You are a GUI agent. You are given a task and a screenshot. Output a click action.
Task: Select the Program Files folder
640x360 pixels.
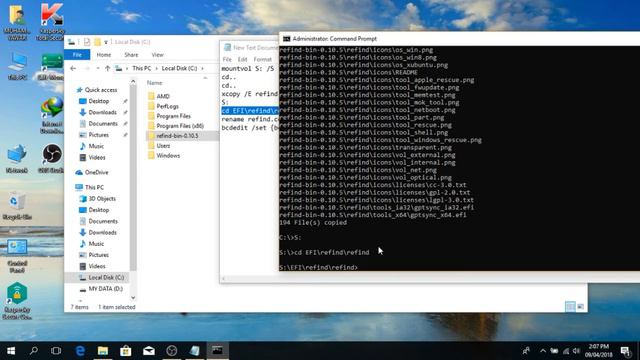(x=173, y=116)
